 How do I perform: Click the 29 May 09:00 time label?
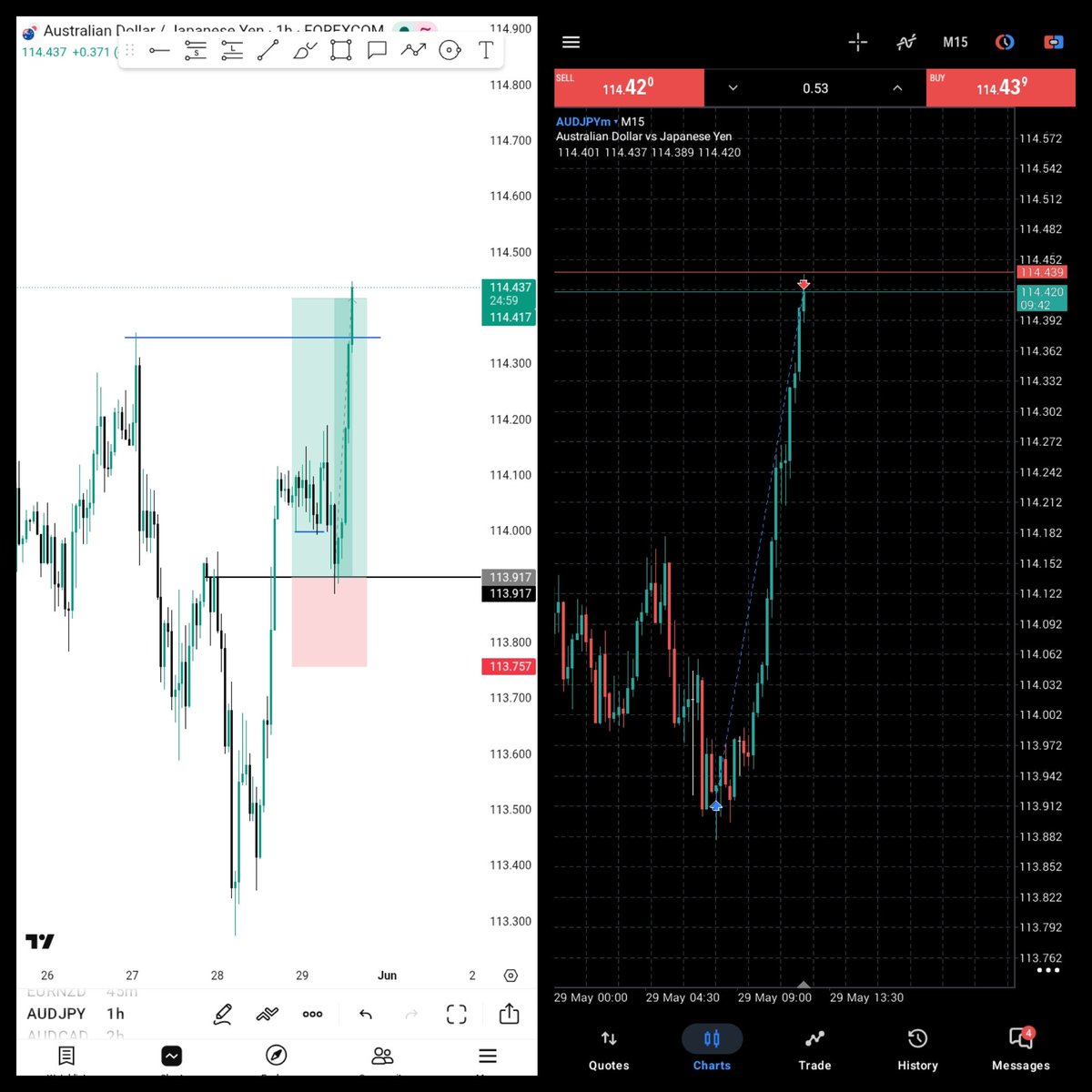[x=774, y=997]
